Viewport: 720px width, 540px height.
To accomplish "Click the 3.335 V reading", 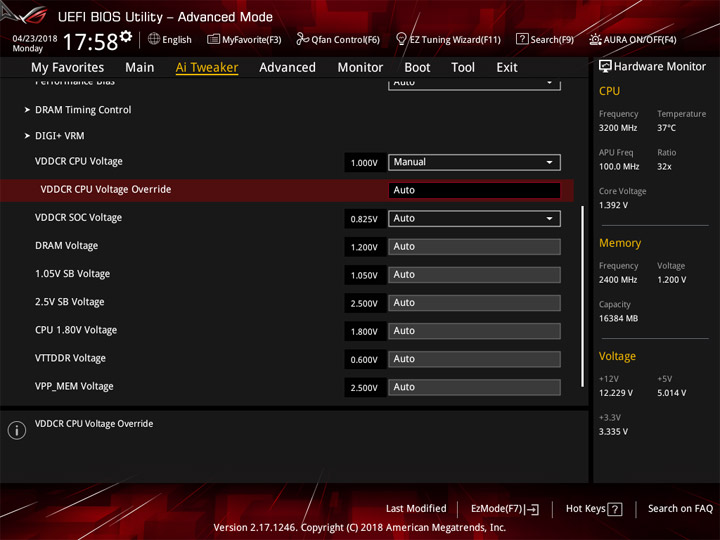I will pos(613,432).
